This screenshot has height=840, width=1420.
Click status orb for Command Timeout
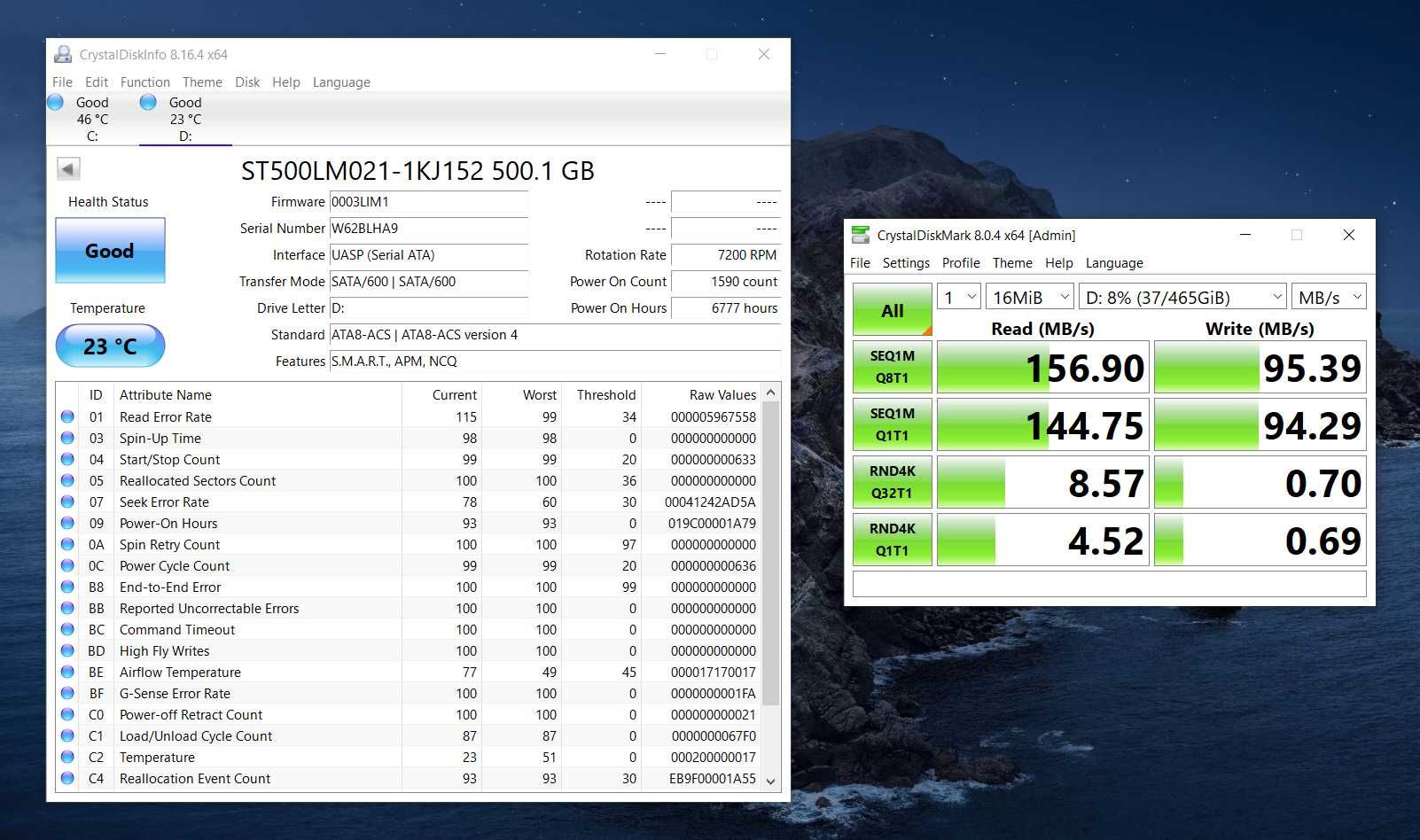[x=67, y=629]
